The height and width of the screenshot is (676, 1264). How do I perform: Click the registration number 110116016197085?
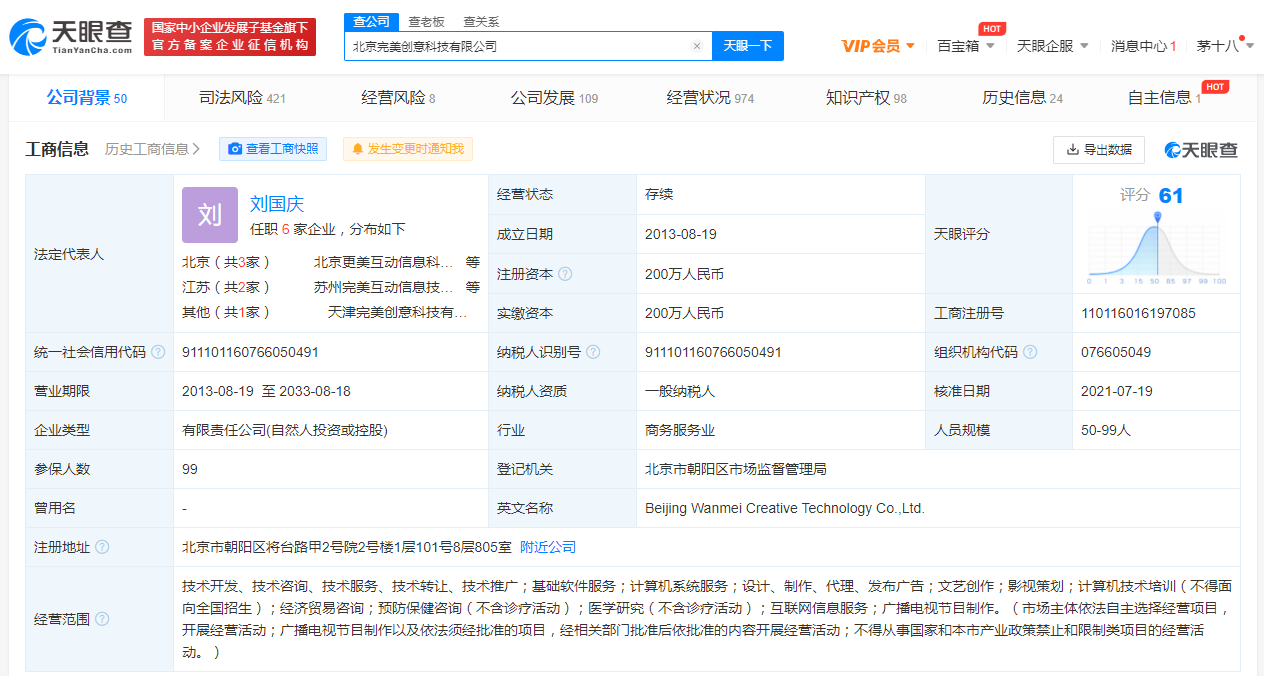(x=1138, y=313)
